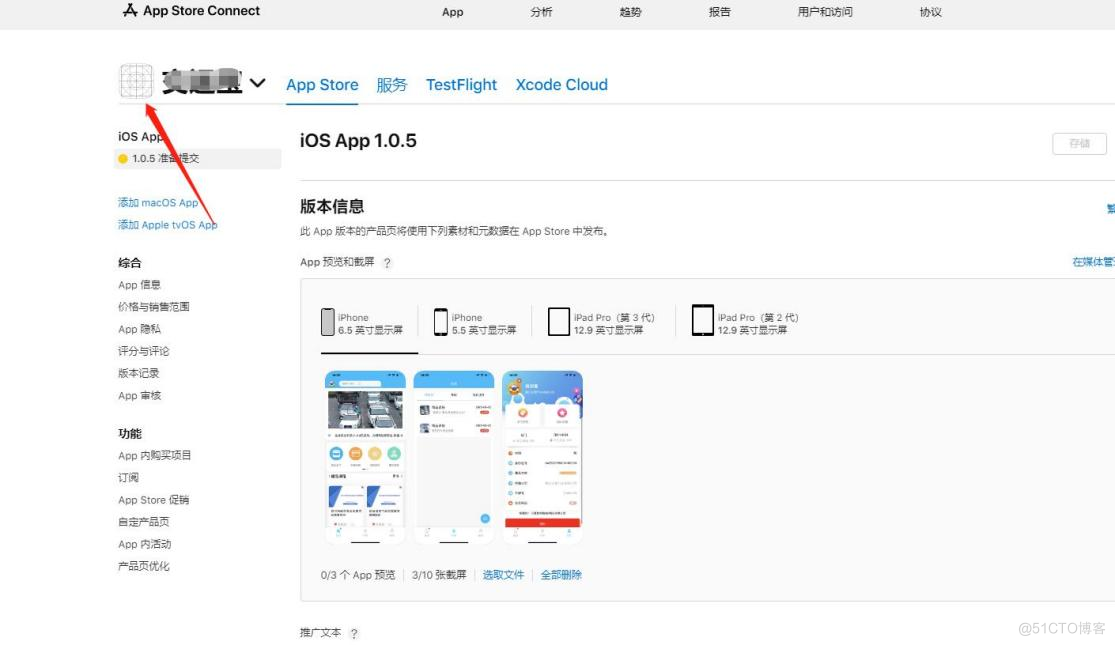Click help icon next to App 预览和截屏
1115x645 pixels.
click(x=387, y=263)
